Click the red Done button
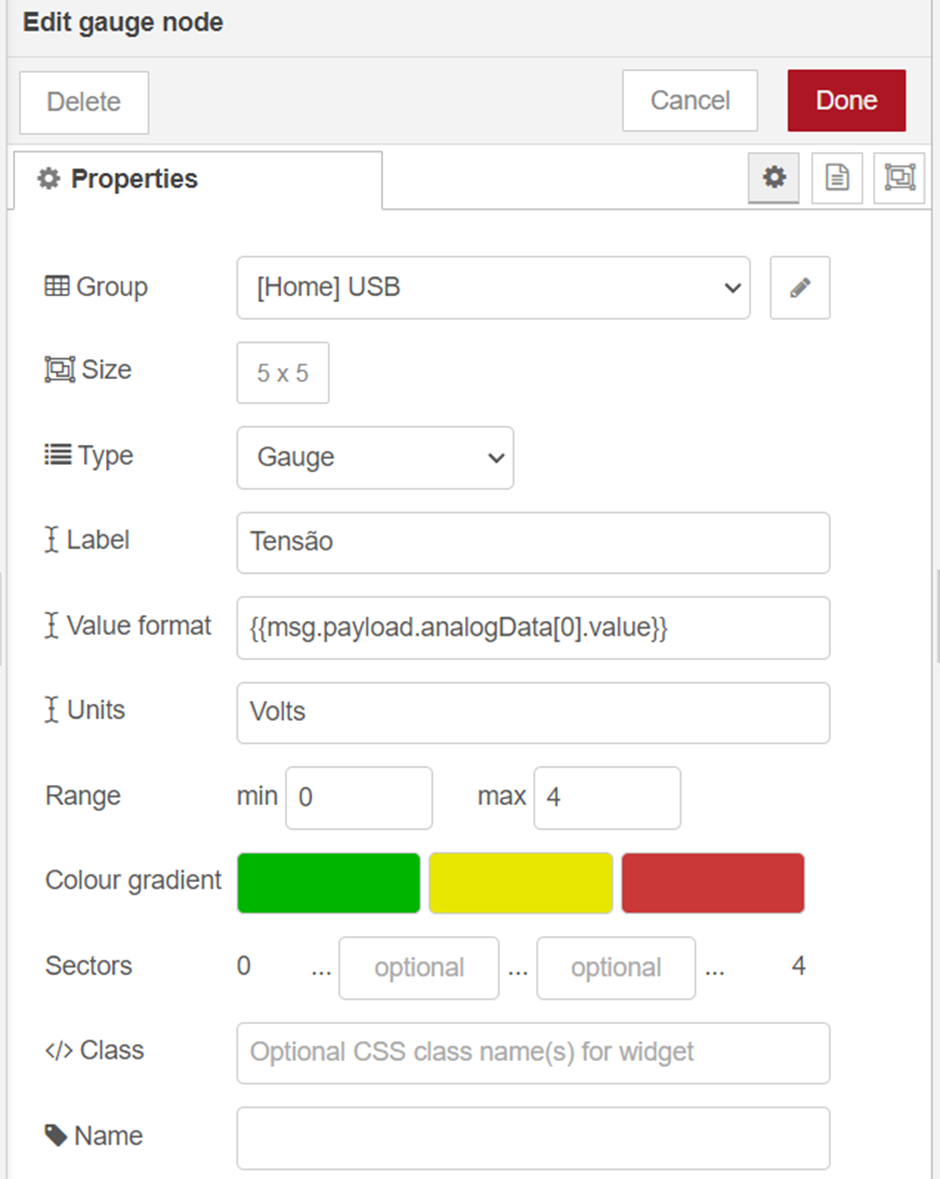940x1179 pixels. tap(847, 101)
